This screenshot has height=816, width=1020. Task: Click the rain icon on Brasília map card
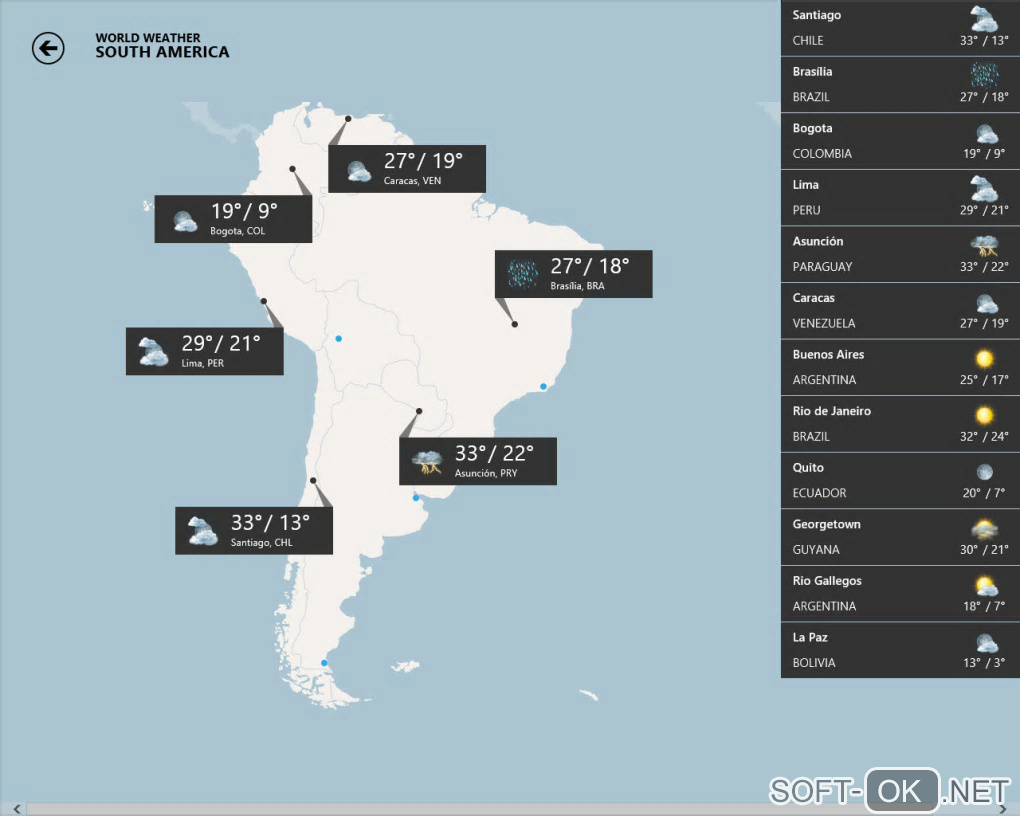tap(522, 274)
